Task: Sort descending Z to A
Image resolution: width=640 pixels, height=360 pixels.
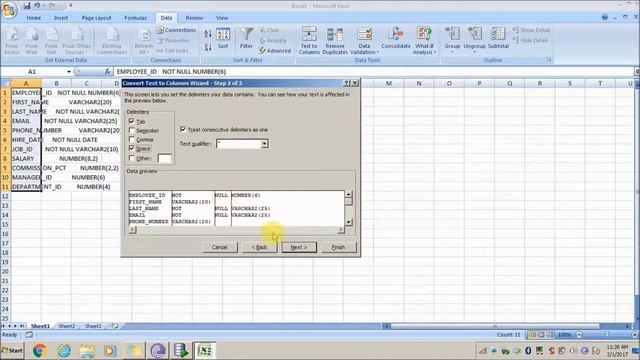Action: [208, 47]
